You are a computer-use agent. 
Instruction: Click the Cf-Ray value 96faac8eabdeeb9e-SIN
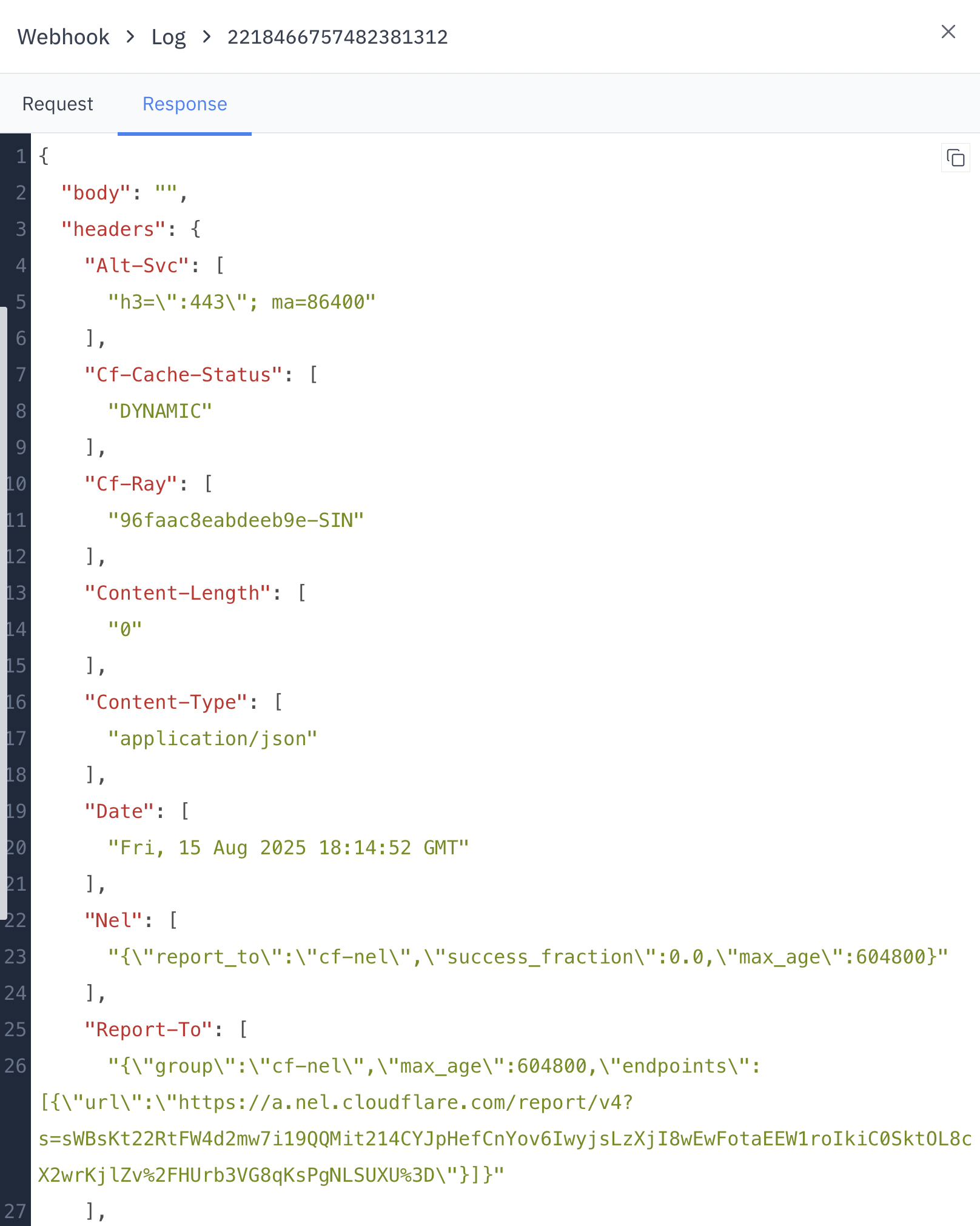(236, 520)
